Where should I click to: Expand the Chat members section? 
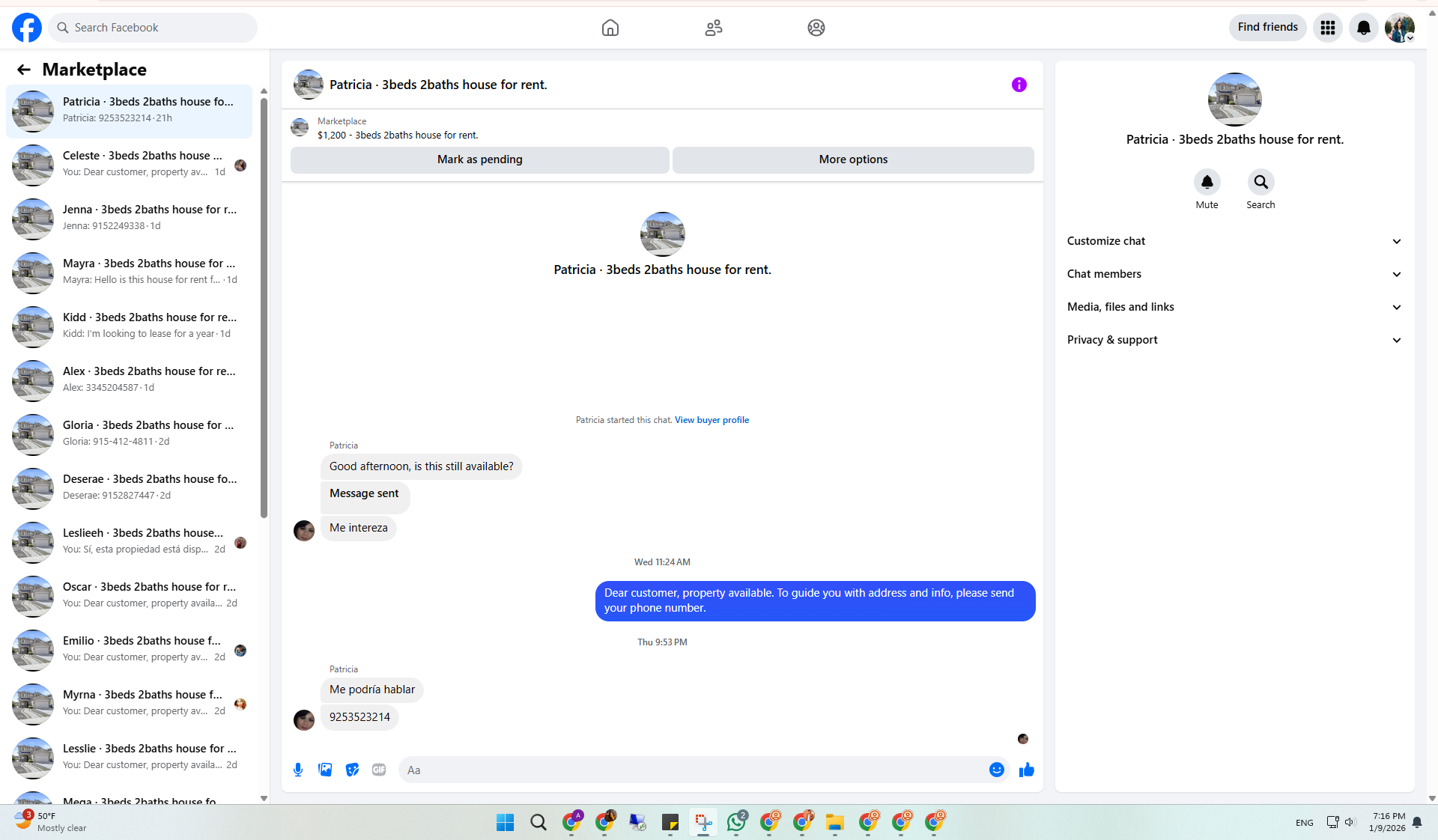point(1234,274)
